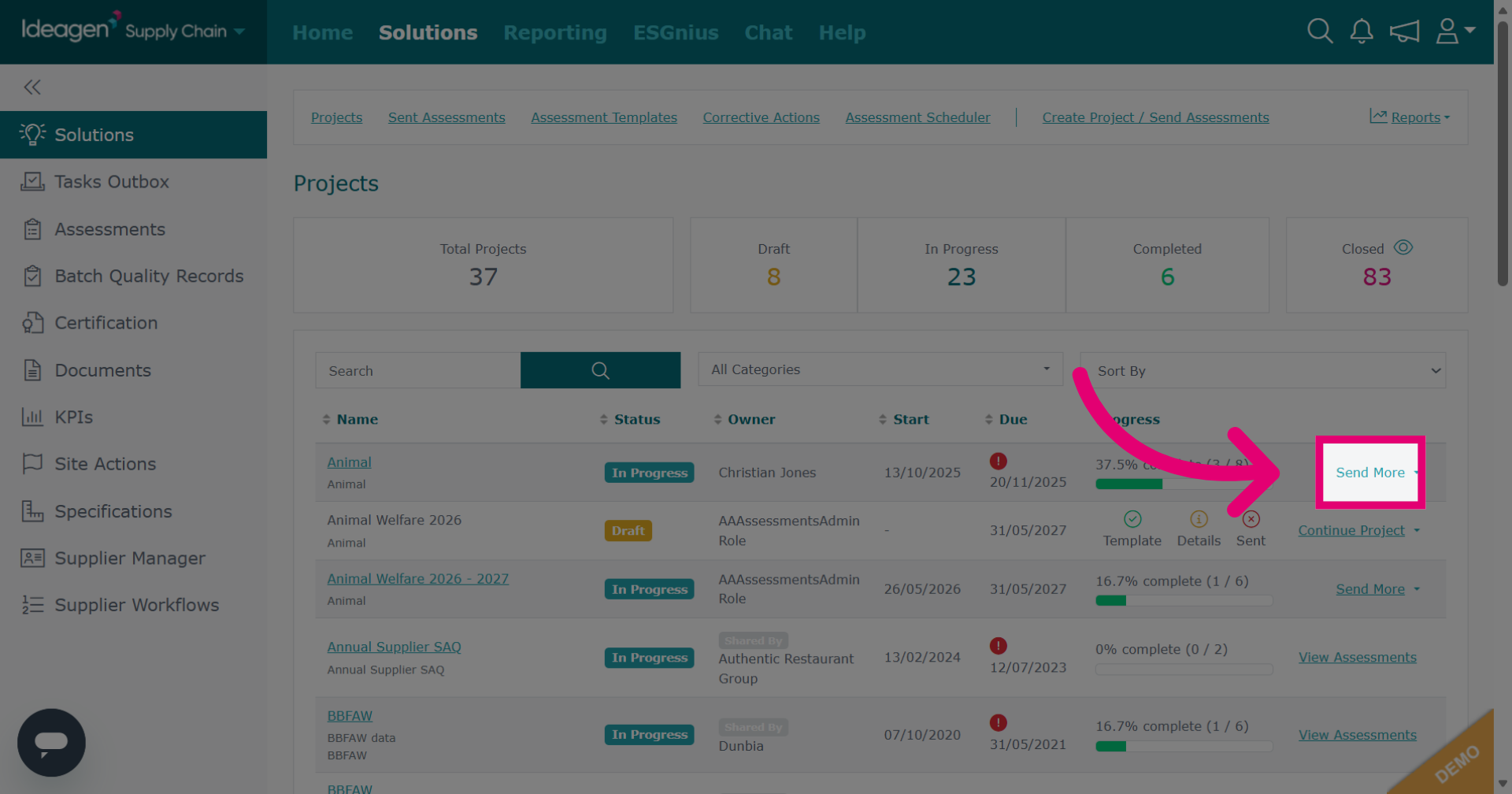1512x794 pixels.
Task: Open the user account menu
Action: (1455, 32)
